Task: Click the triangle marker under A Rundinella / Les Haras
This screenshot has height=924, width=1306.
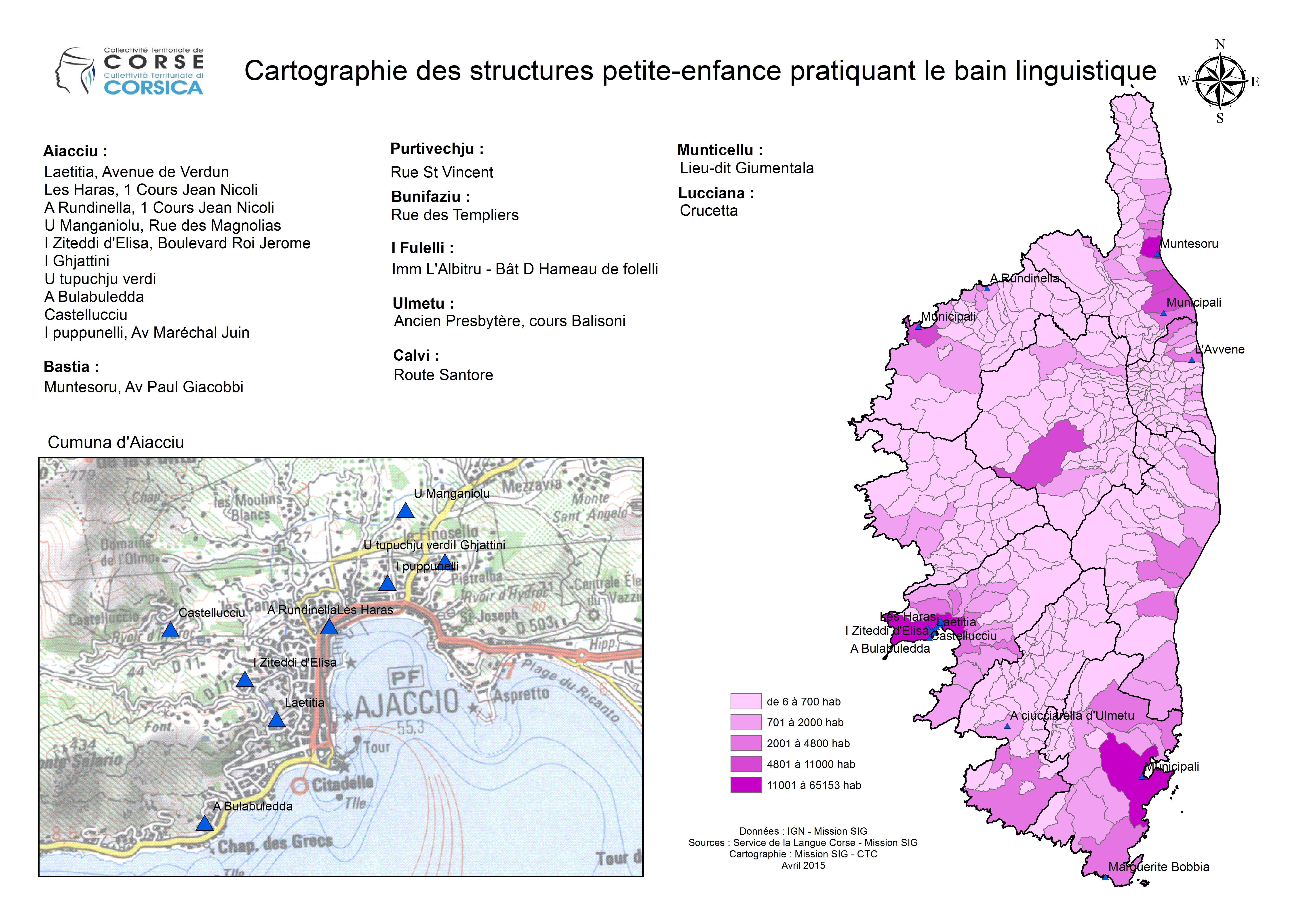Action: (329, 627)
